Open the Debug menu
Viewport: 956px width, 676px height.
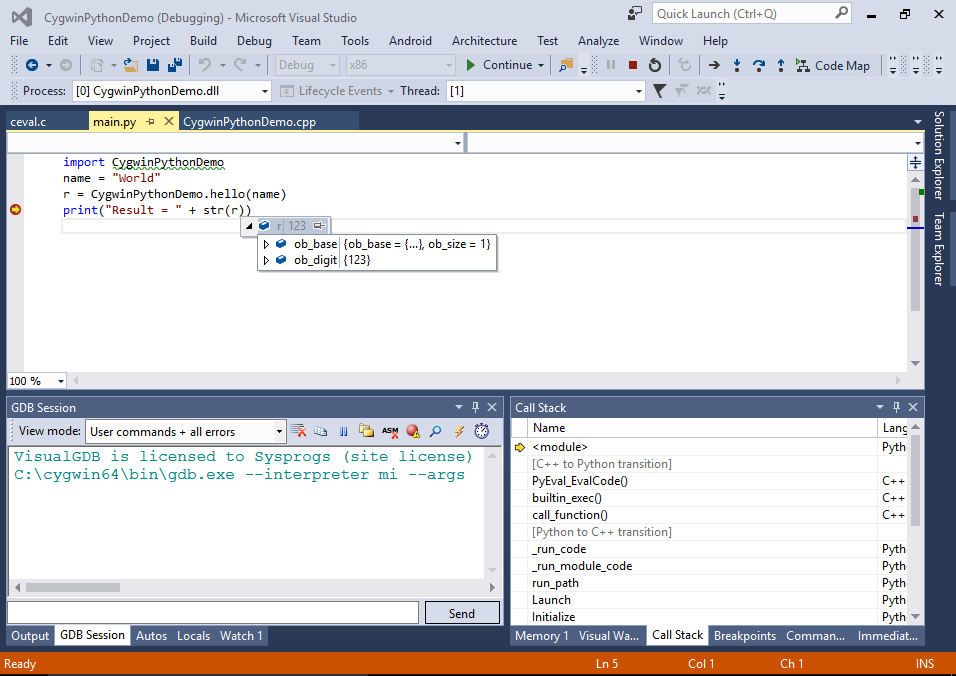click(x=254, y=41)
